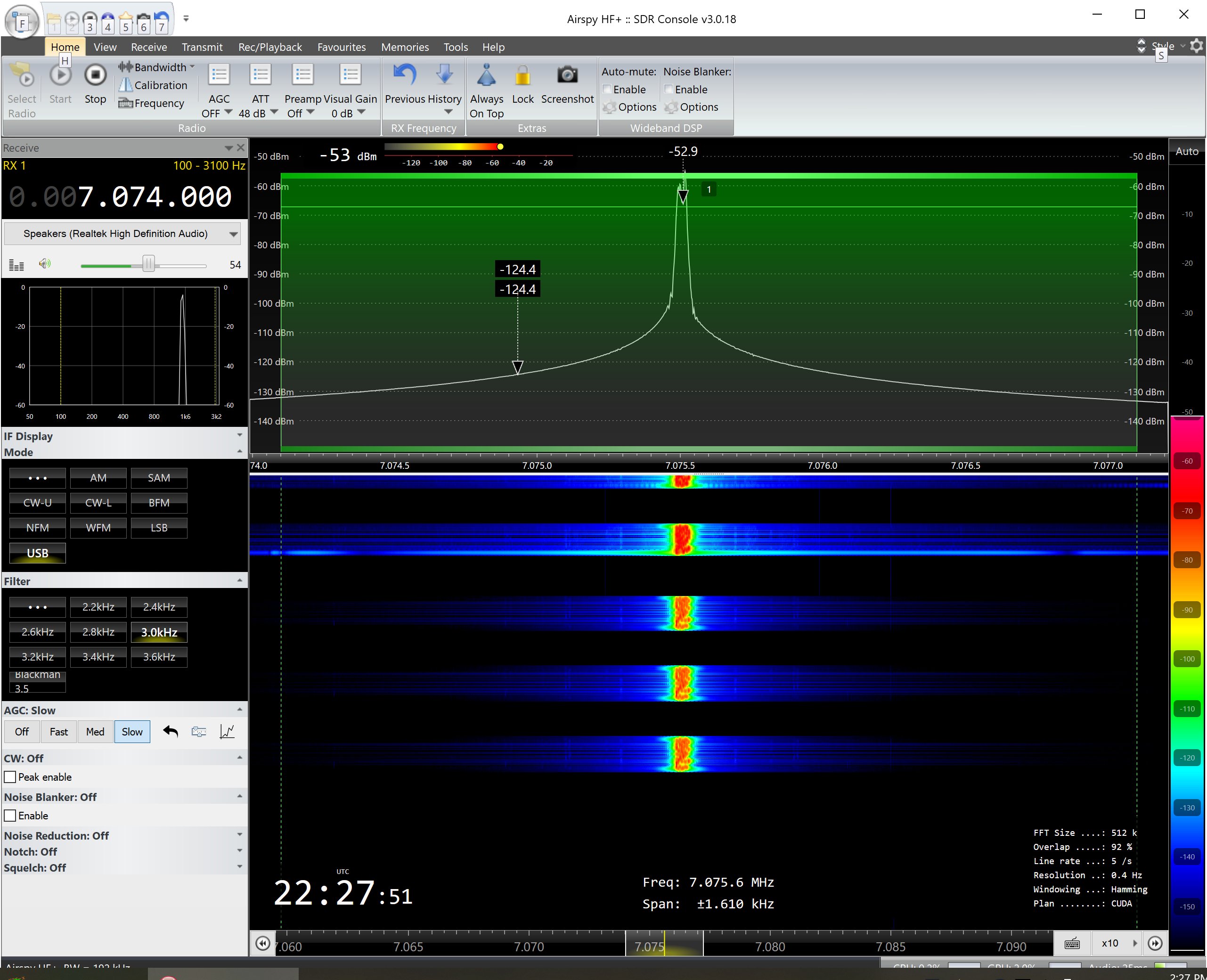Click the AGC graph icon
The height and width of the screenshot is (980, 1207).
pos(227,732)
